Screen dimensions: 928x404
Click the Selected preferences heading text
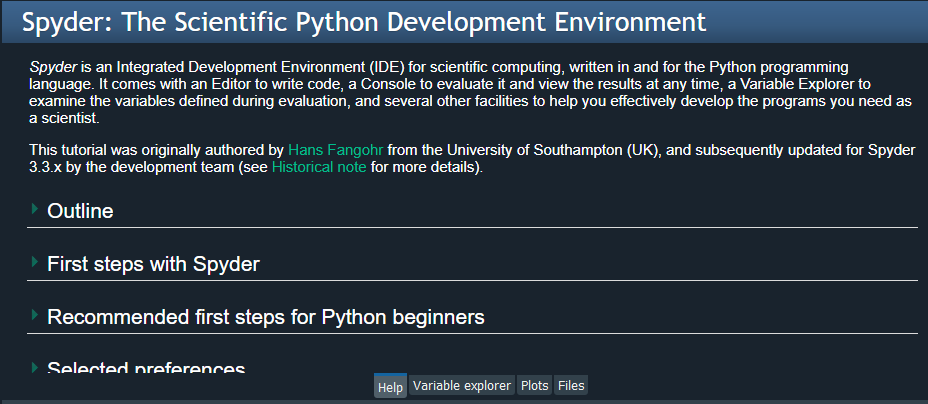point(146,368)
